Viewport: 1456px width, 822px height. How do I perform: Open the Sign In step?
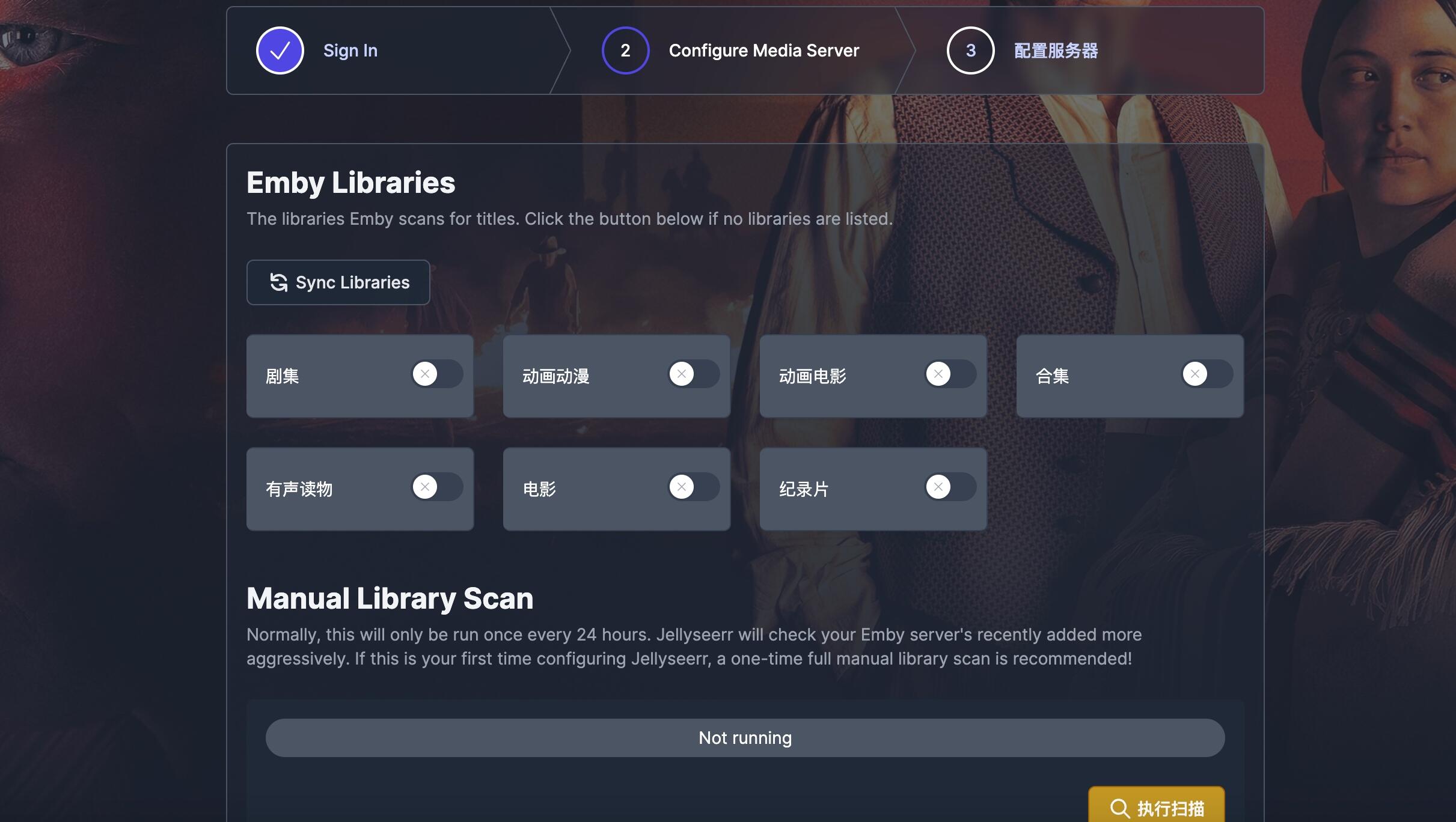[350, 50]
